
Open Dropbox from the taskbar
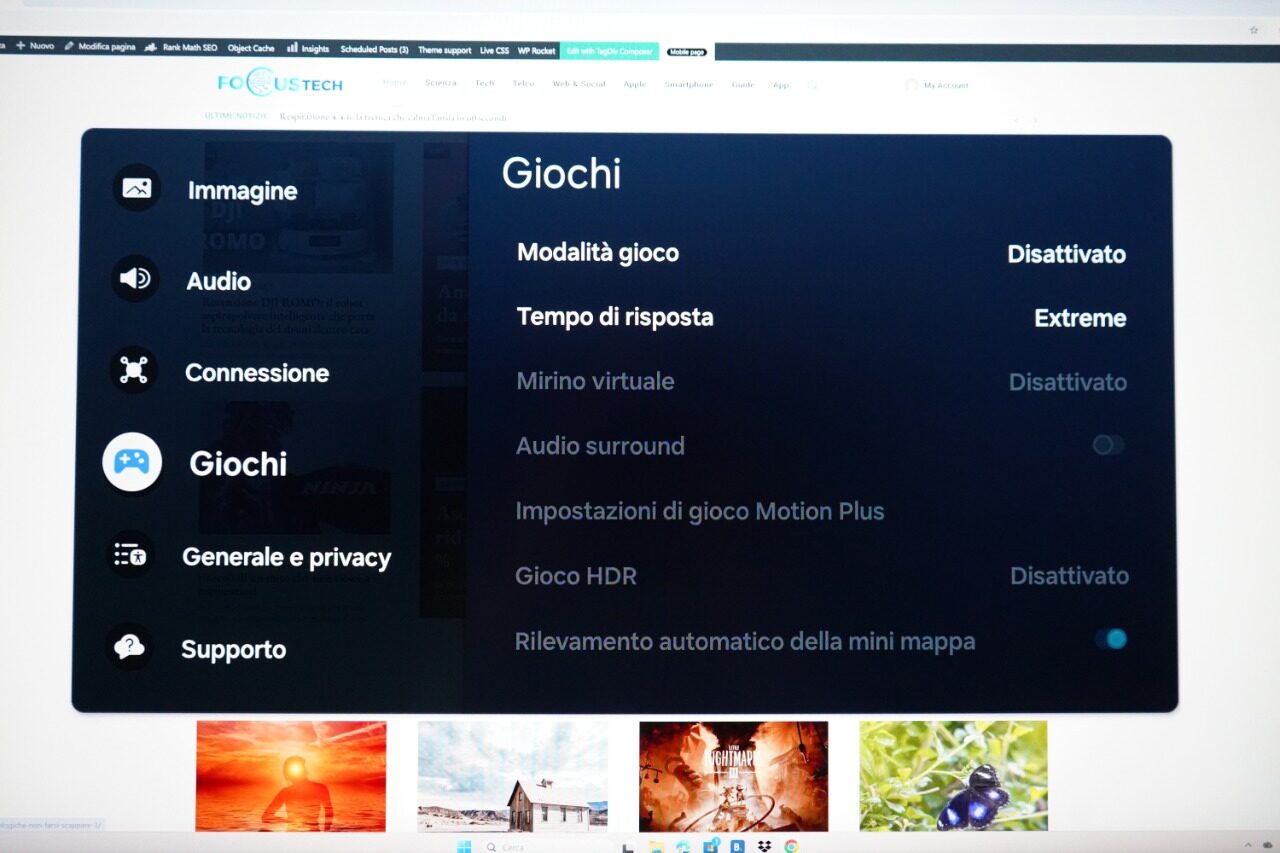pyautogui.click(x=765, y=846)
